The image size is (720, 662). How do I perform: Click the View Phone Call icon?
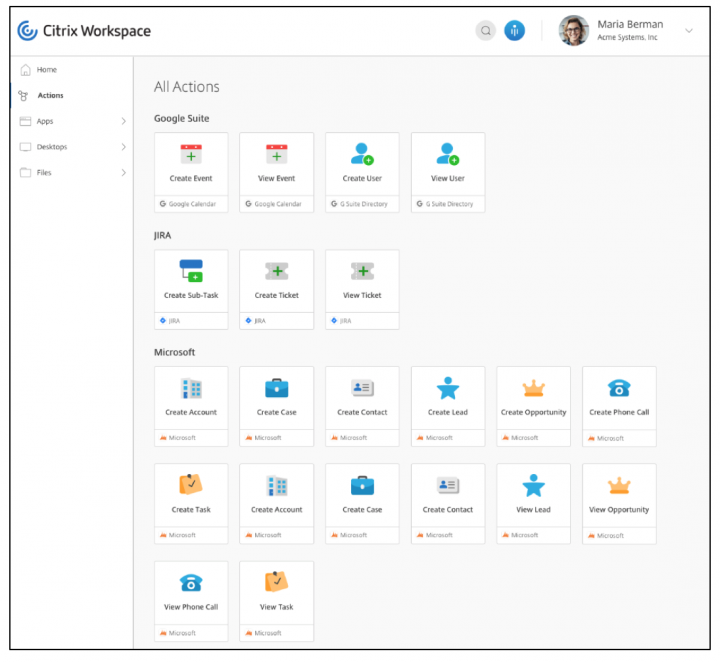tap(191, 583)
